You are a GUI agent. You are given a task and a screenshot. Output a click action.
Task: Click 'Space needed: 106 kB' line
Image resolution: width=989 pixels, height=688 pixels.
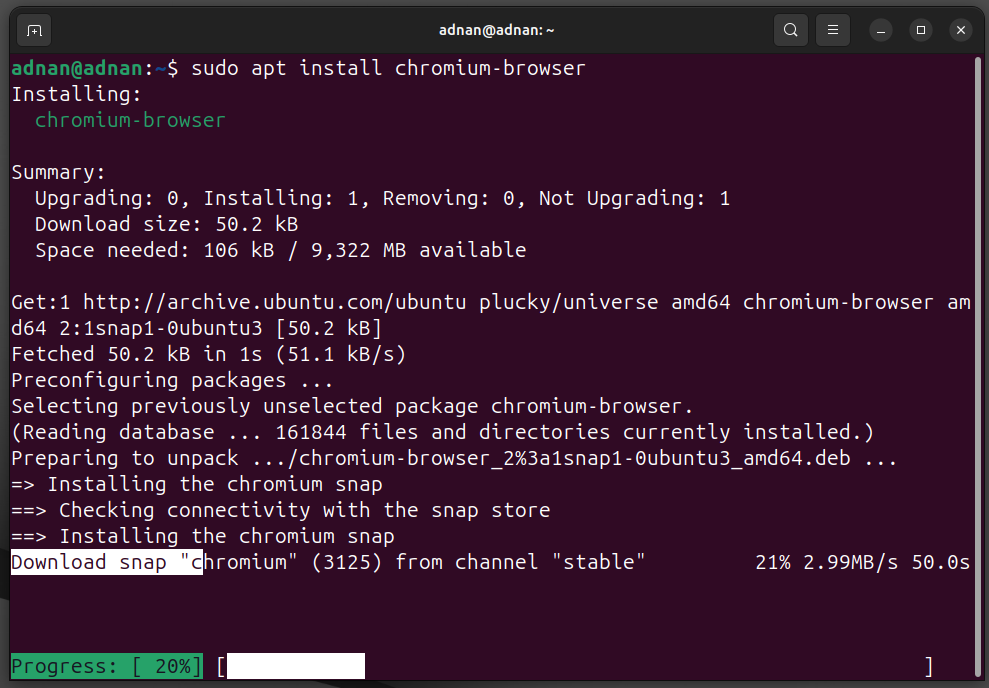click(x=280, y=250)
